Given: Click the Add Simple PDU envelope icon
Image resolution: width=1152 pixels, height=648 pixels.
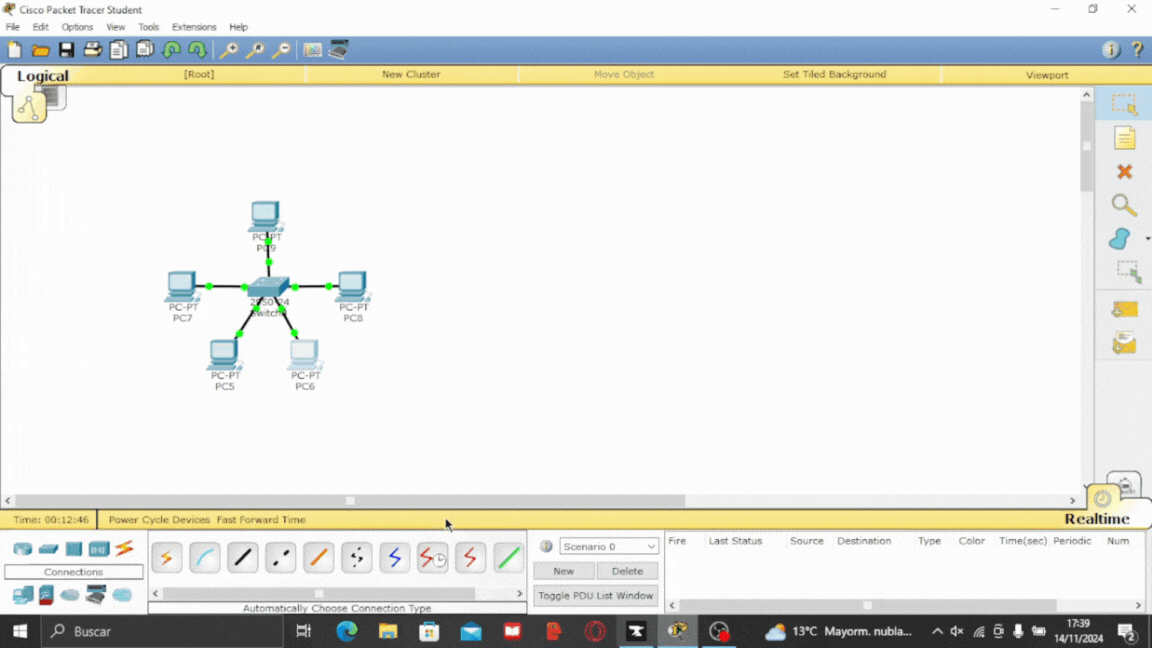Looking at the screenshot, I should [1124, 309].
